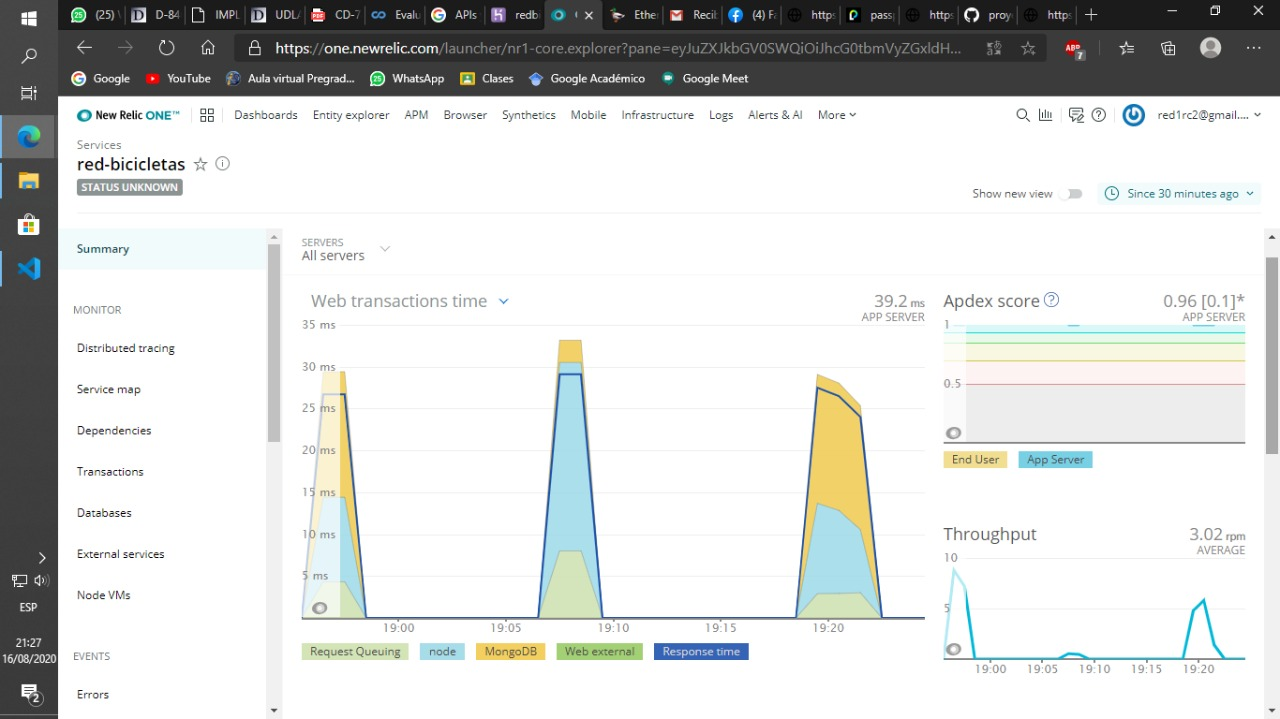Expand the More menu in top nav

click(837, 115)
